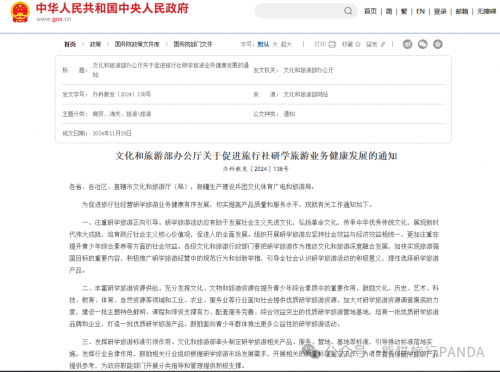
Task: Switch to traditional Chinese 繁
Action: click(x=404, y=12)
